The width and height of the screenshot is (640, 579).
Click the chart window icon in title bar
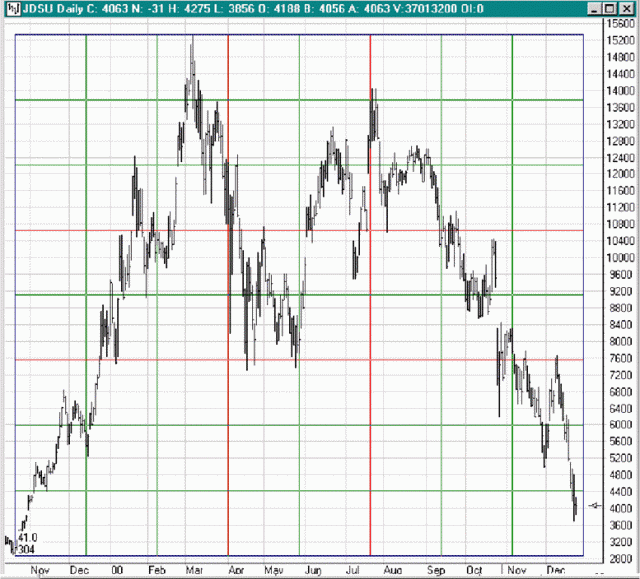coord(10,10)
